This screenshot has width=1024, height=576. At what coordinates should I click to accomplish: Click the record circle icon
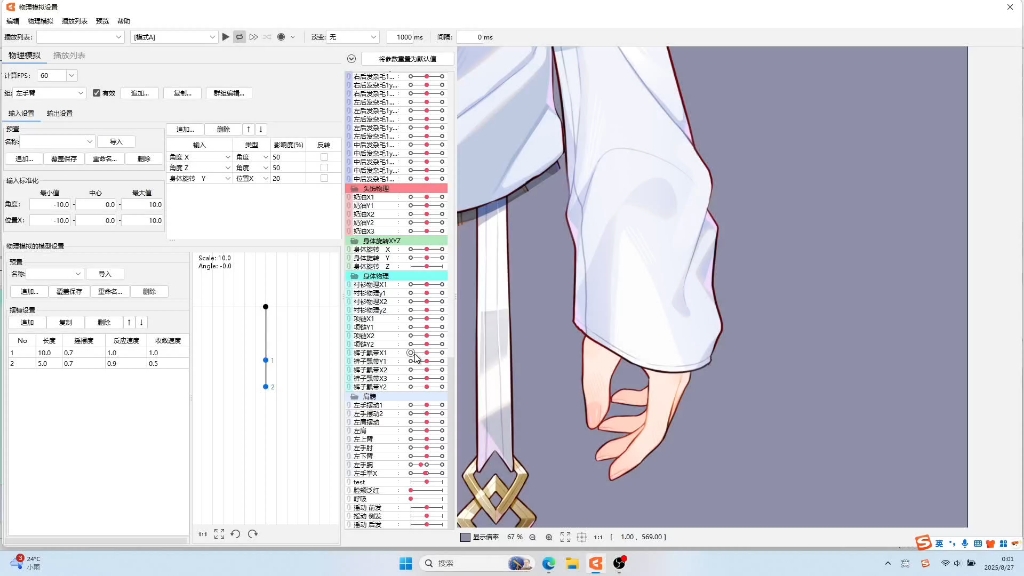coord(281,37)
